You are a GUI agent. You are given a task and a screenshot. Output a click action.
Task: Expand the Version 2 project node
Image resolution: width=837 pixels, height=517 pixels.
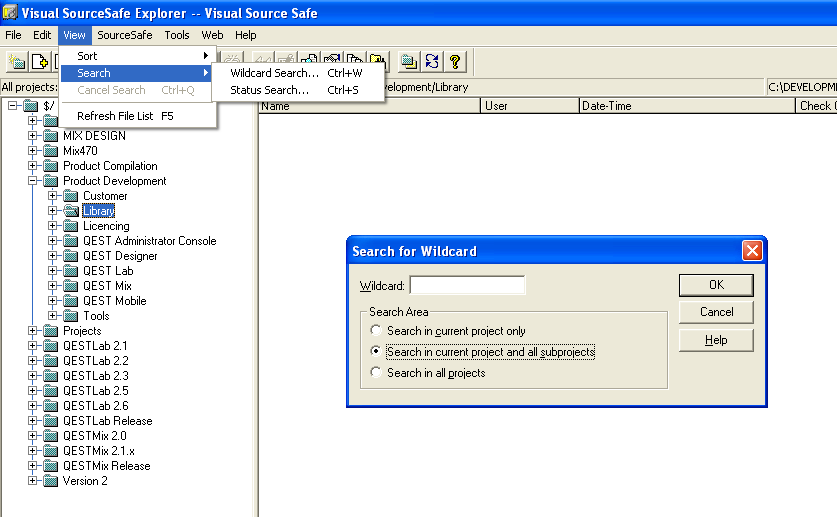[x=33, y=481]
